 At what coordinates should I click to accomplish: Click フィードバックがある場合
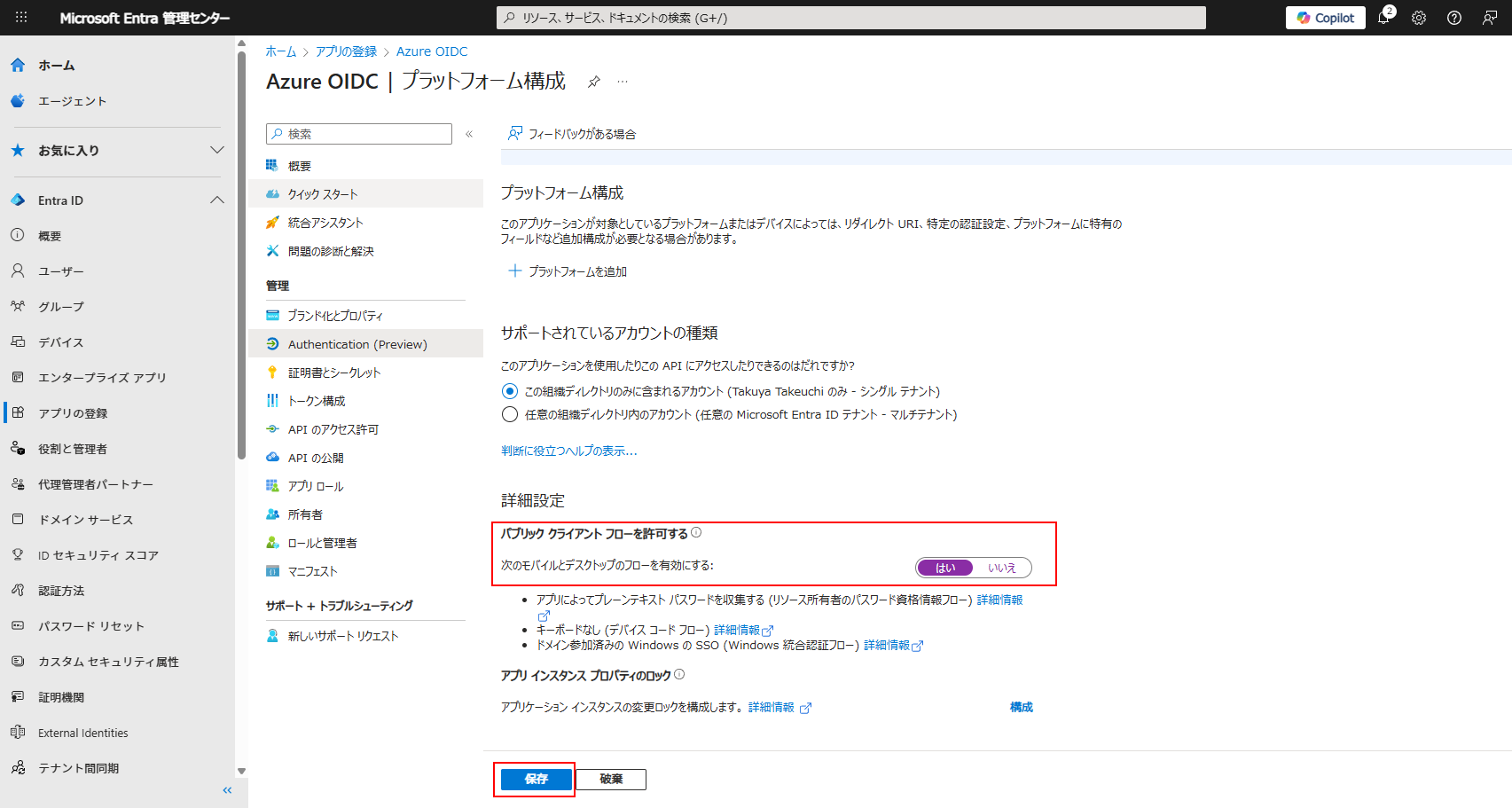pos(572,134)
